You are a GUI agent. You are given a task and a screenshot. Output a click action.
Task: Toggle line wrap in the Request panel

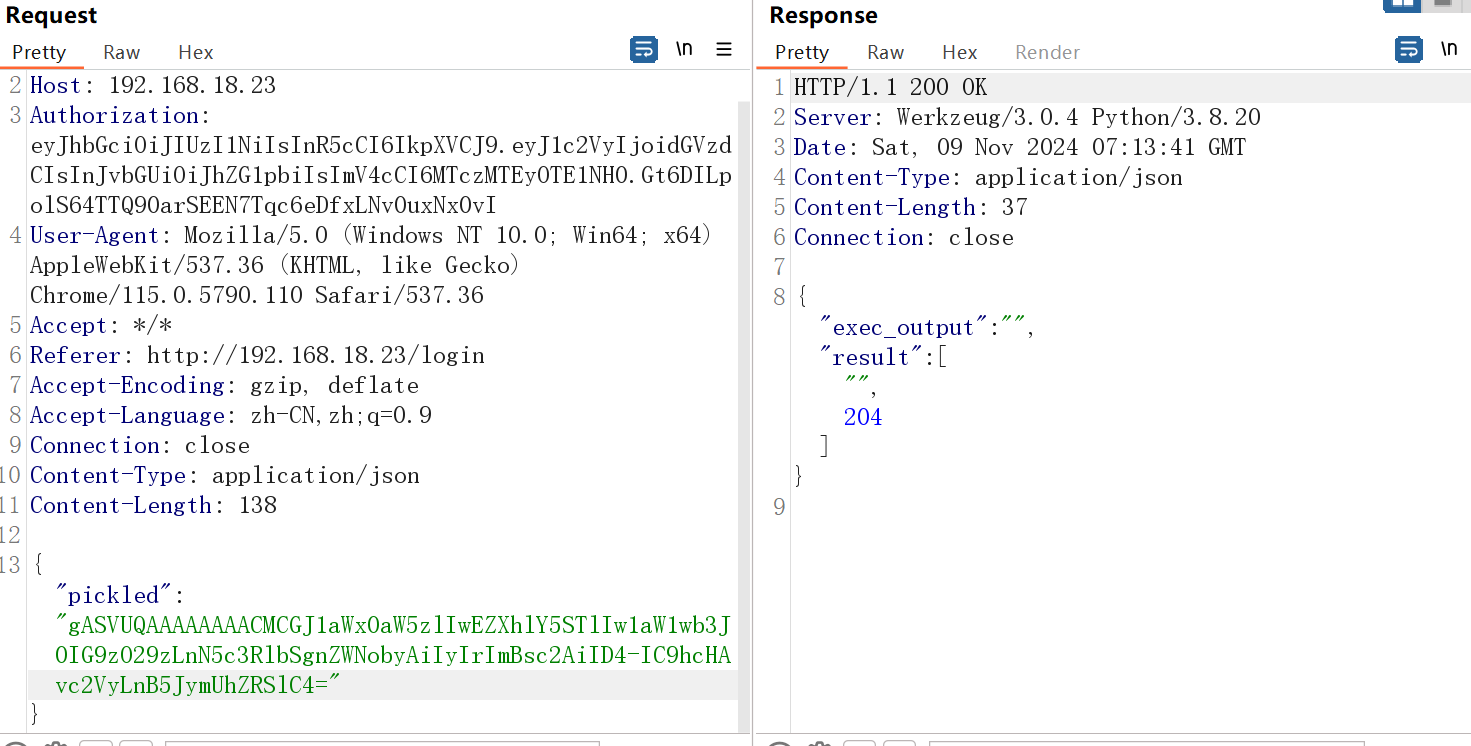tap(644, 49)
